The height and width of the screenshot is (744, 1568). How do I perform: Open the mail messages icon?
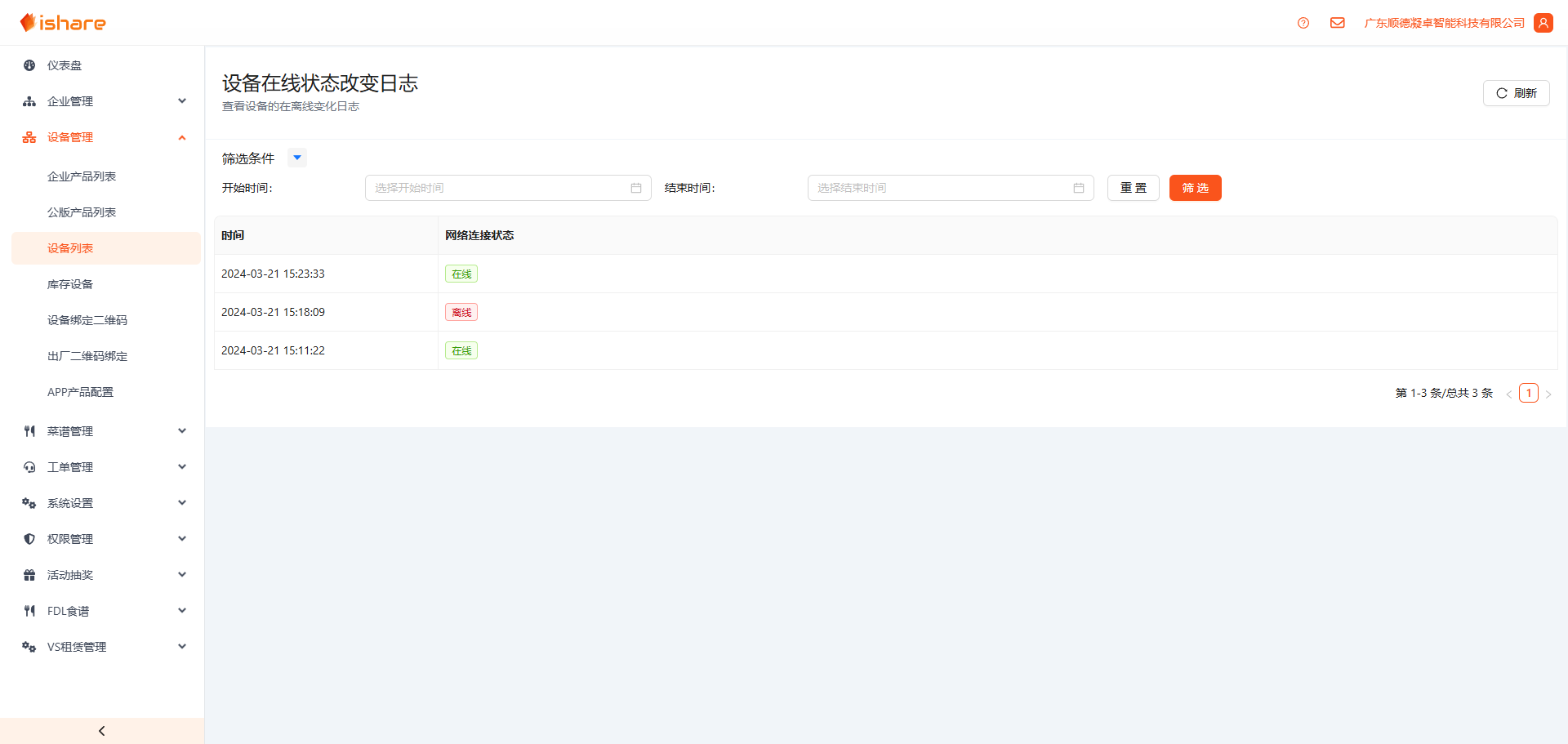coord(1337,23)
